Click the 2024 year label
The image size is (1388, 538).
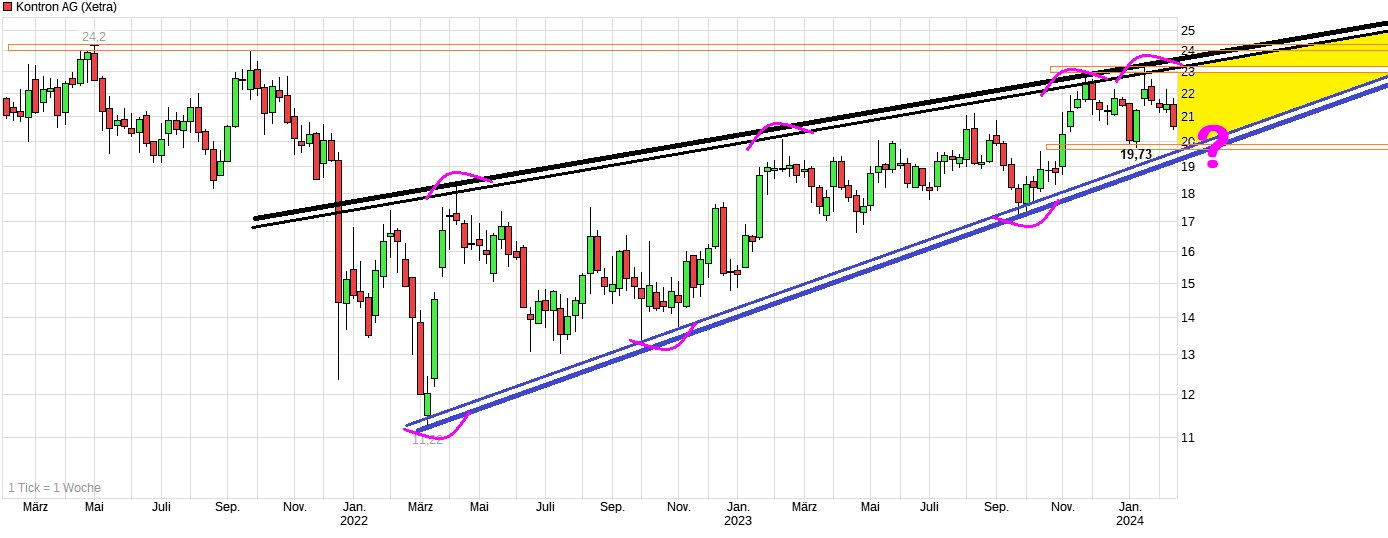[1130, 521]
